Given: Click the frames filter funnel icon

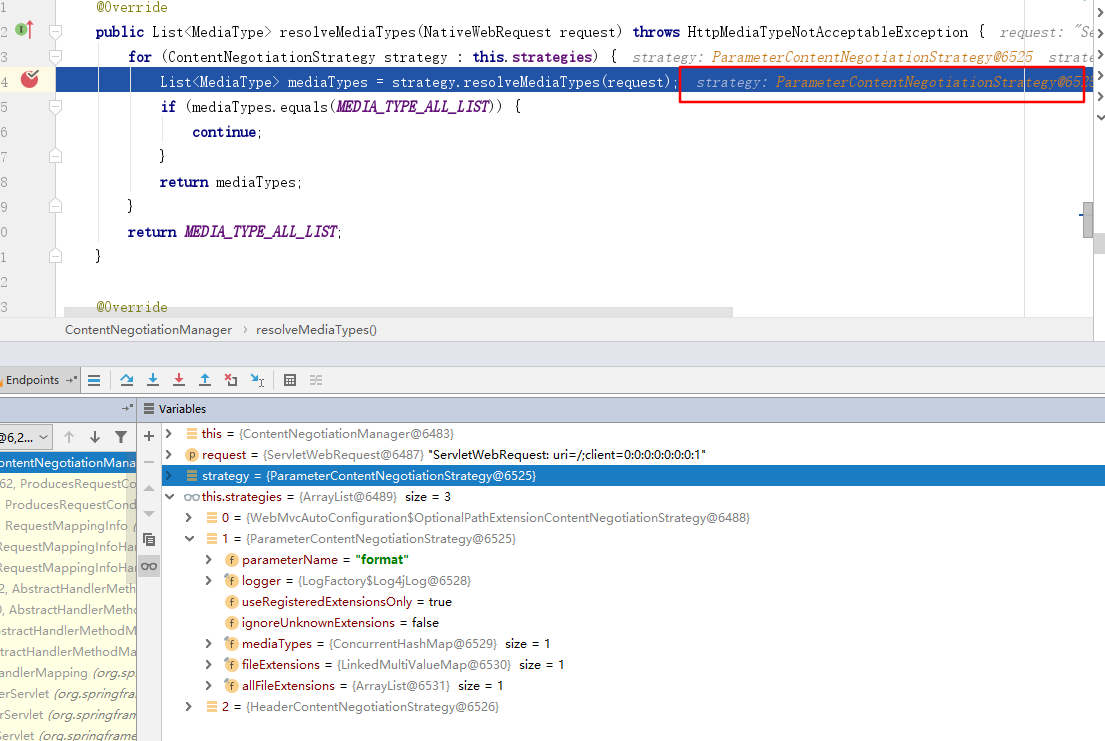Looking at the screenshot, I should tap(121, 437).
